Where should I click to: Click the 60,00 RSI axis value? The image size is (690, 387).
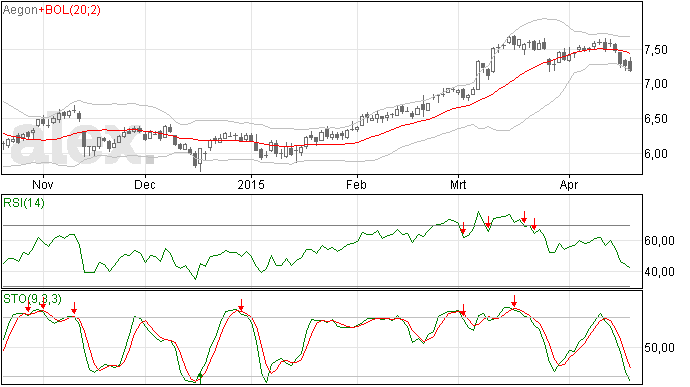pyautogui.click(x=659, y=241)
